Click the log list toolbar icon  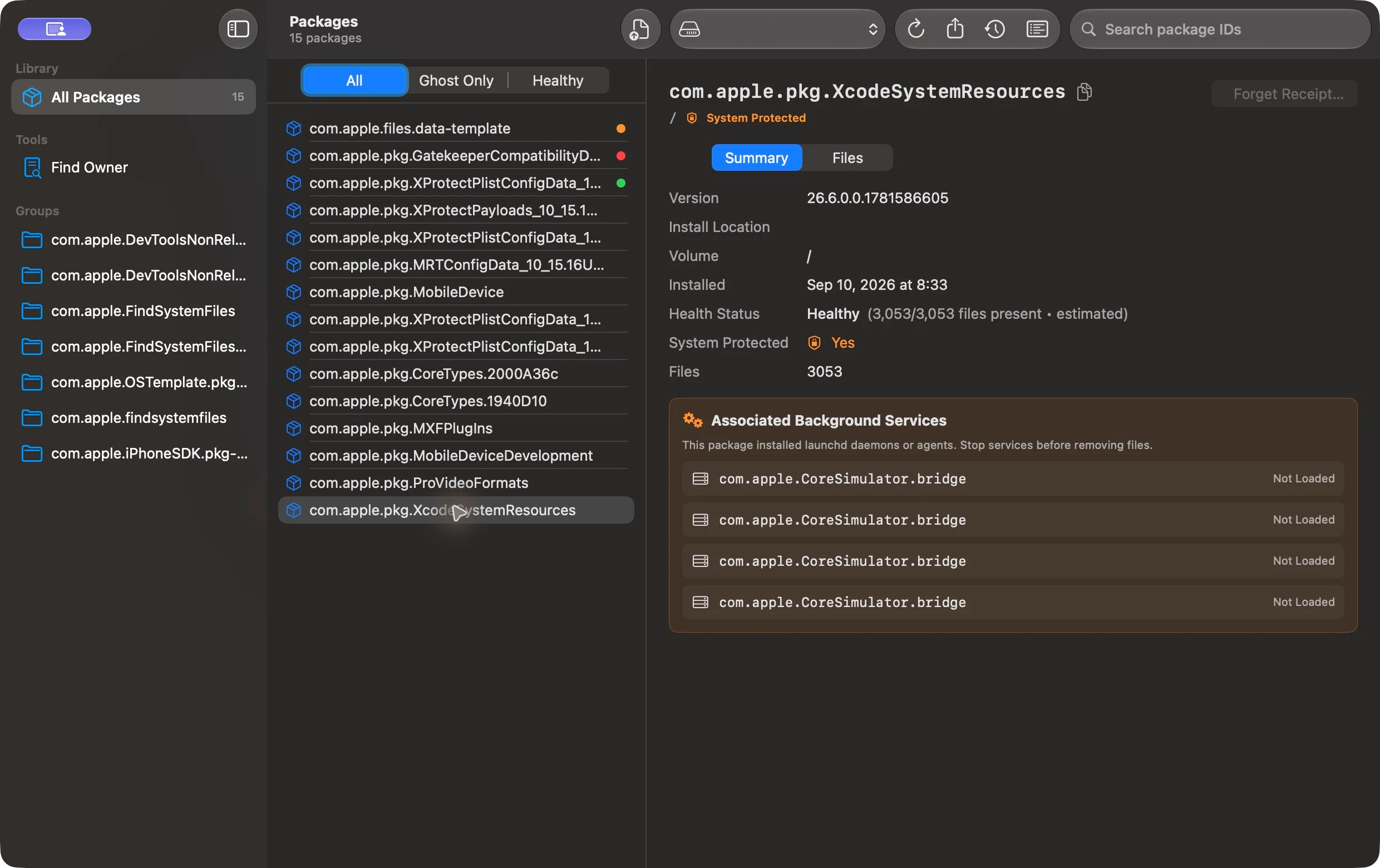pyautogui.click(x=1037, y=28)
